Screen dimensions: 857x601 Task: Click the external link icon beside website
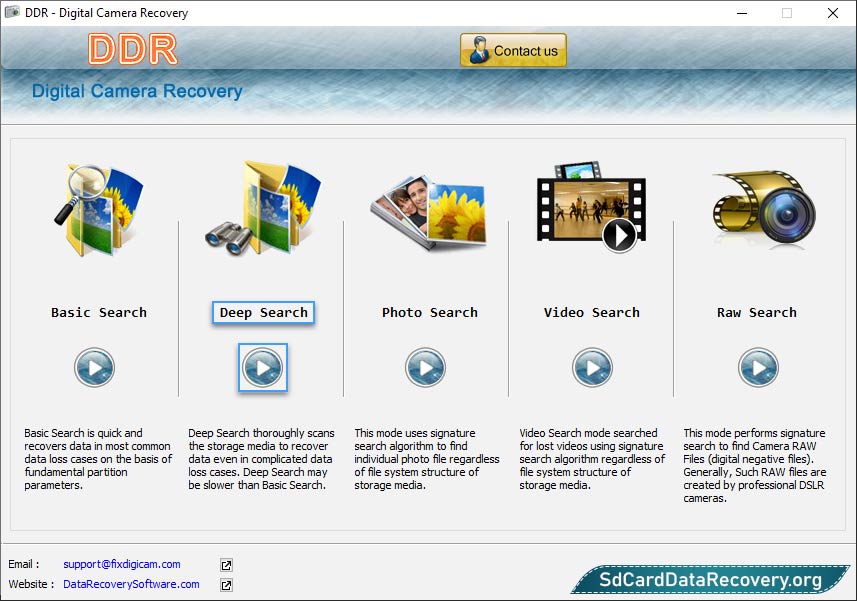tap(226, 585)
